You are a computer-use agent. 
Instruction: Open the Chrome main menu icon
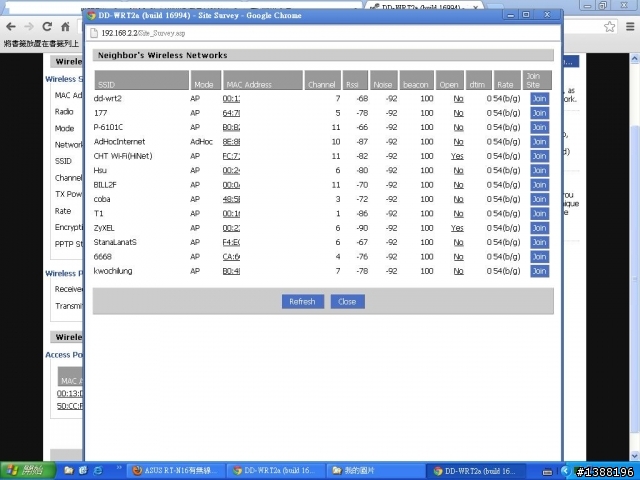click(630, 27)
